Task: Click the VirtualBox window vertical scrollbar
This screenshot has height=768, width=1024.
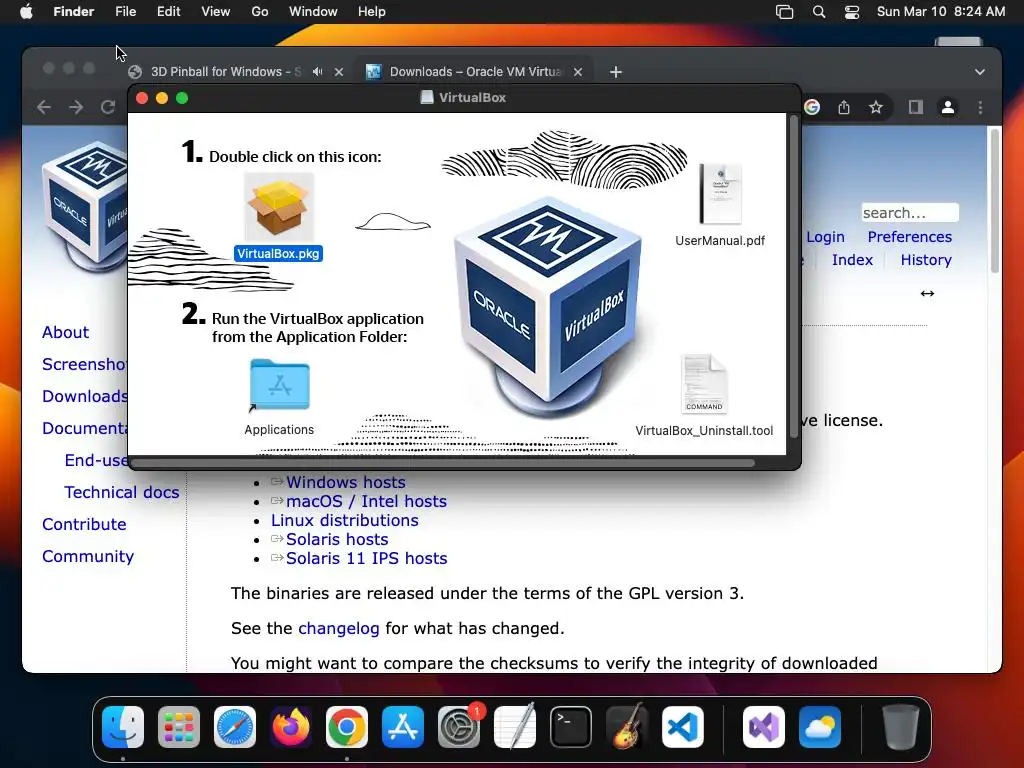Action: tap(794, 277)
